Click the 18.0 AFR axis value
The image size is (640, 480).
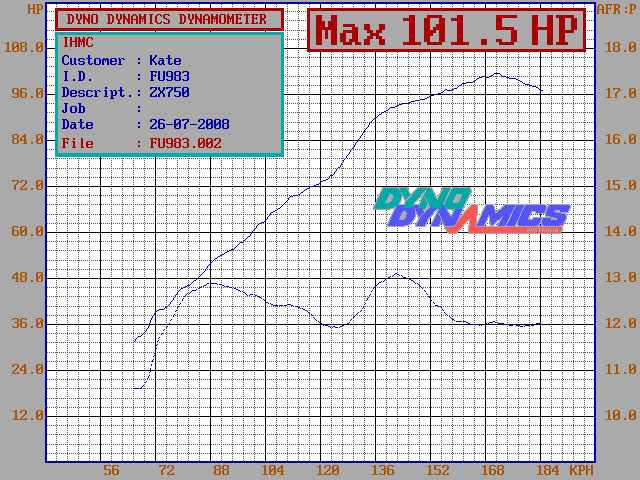pos(620,47)
